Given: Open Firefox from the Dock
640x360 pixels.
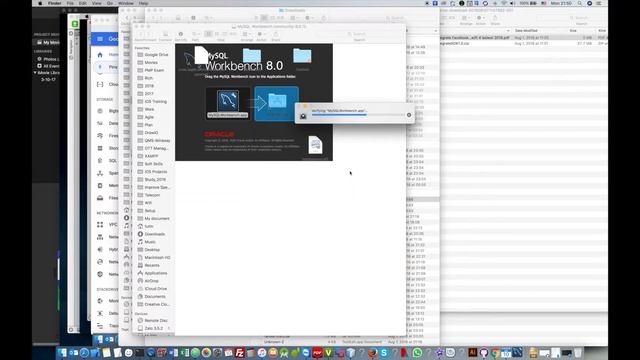Looking at the screenshot, I should [x=373, y=353].
